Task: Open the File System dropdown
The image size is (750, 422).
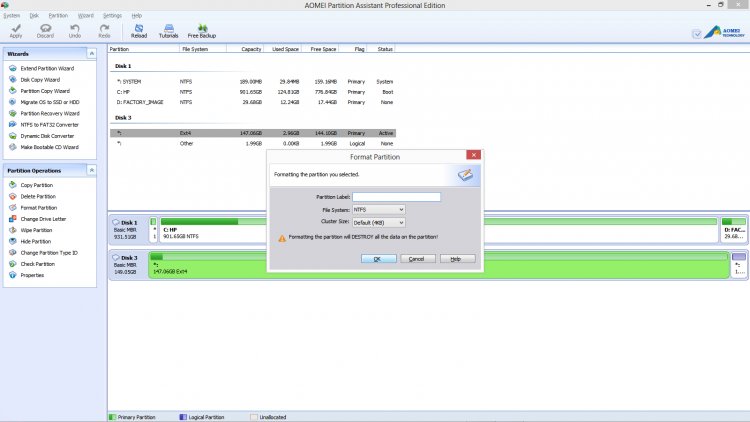Action: click(378, 210)
